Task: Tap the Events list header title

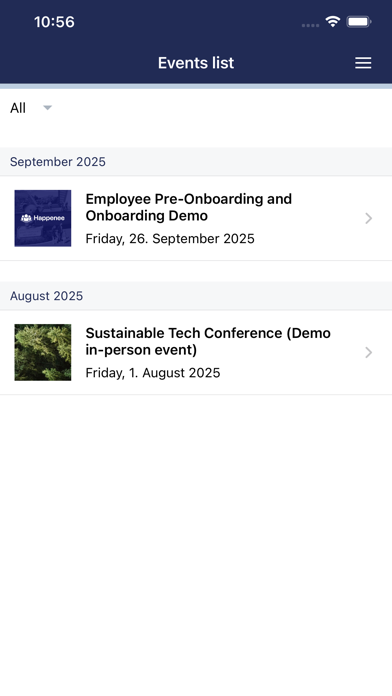Action: pos(196,63)
